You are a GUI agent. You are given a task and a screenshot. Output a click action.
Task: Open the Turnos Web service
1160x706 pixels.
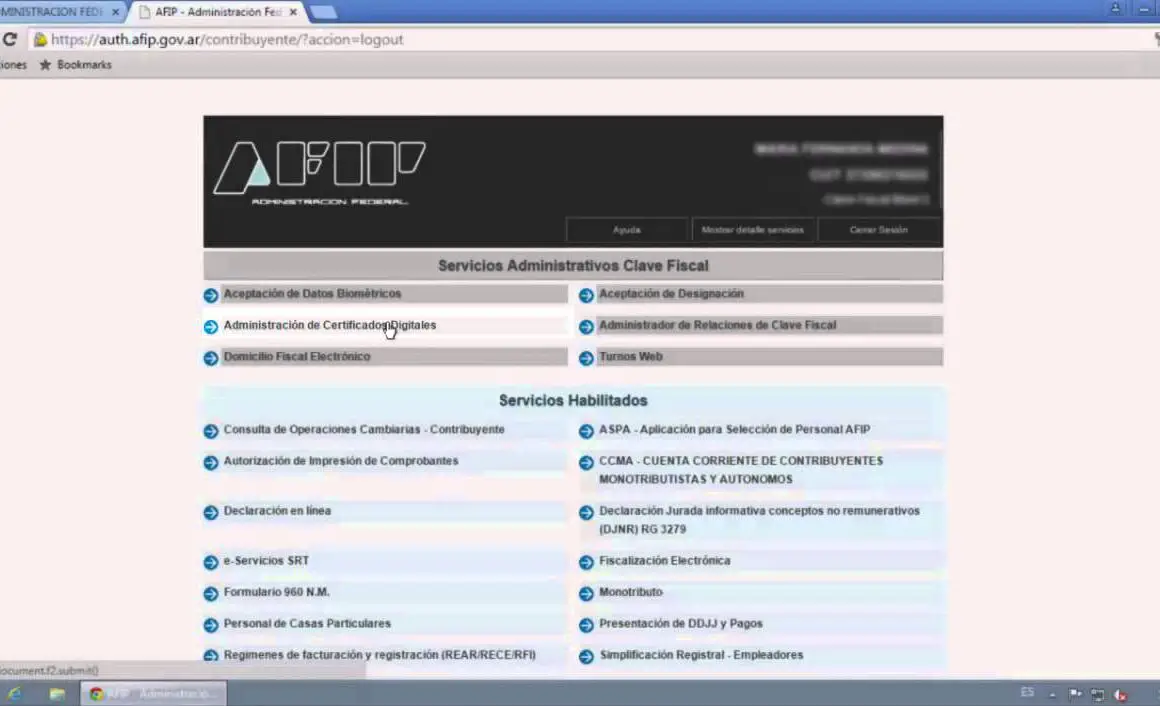(x=630, y=357)
